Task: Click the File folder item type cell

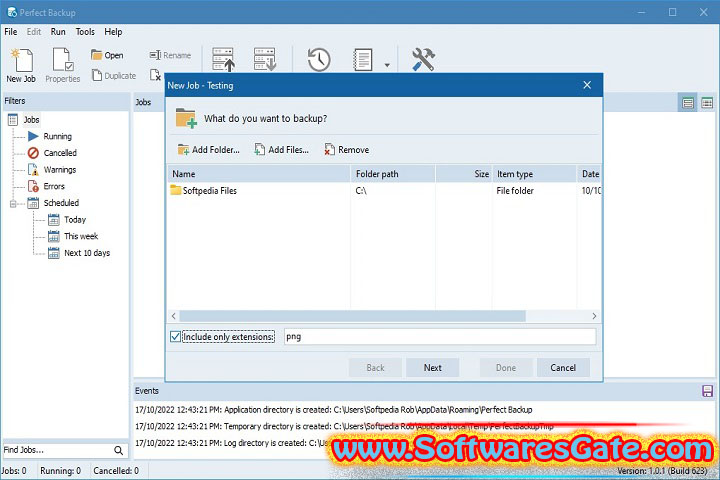Action: (x=515, y=191)
